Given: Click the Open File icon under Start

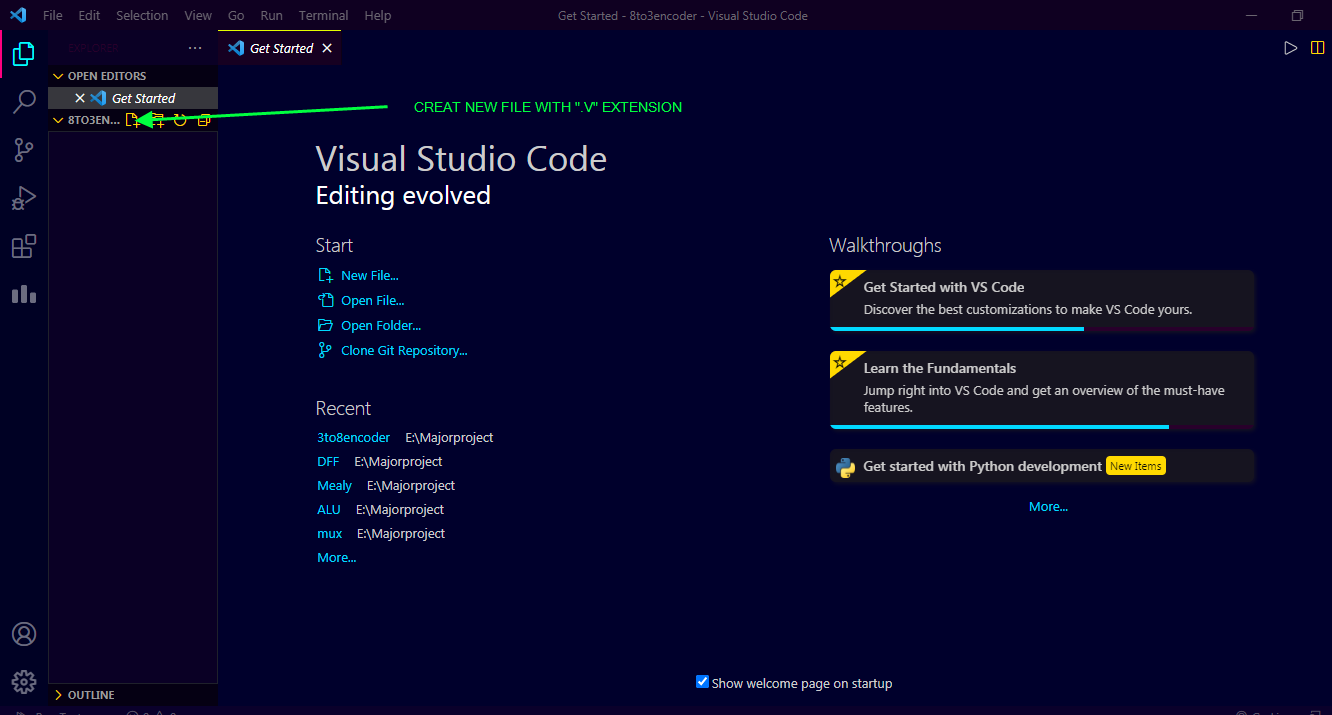Looking at the screenshot, I should pyautogui.click(x=325, y=300).
